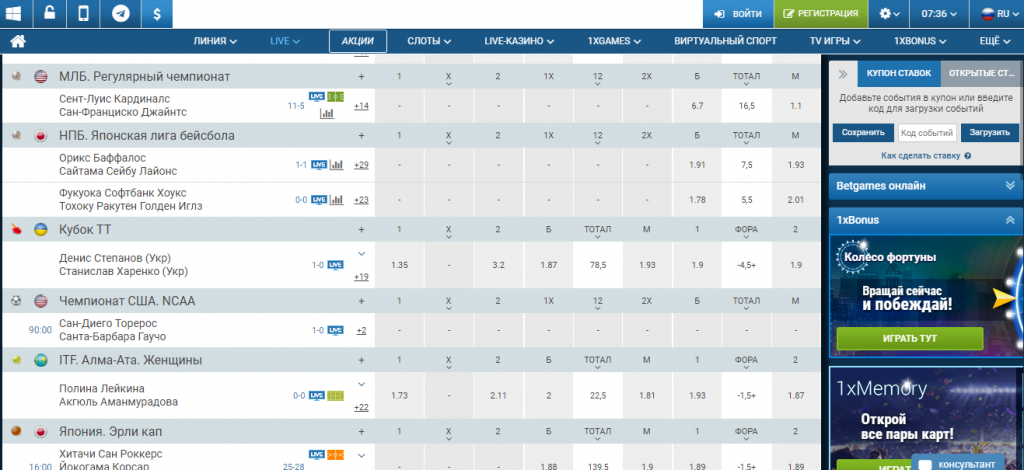Open the 07:36 time zone dropdown
The width and height of the screenshot is (1024, 470).
pos(940,14)
